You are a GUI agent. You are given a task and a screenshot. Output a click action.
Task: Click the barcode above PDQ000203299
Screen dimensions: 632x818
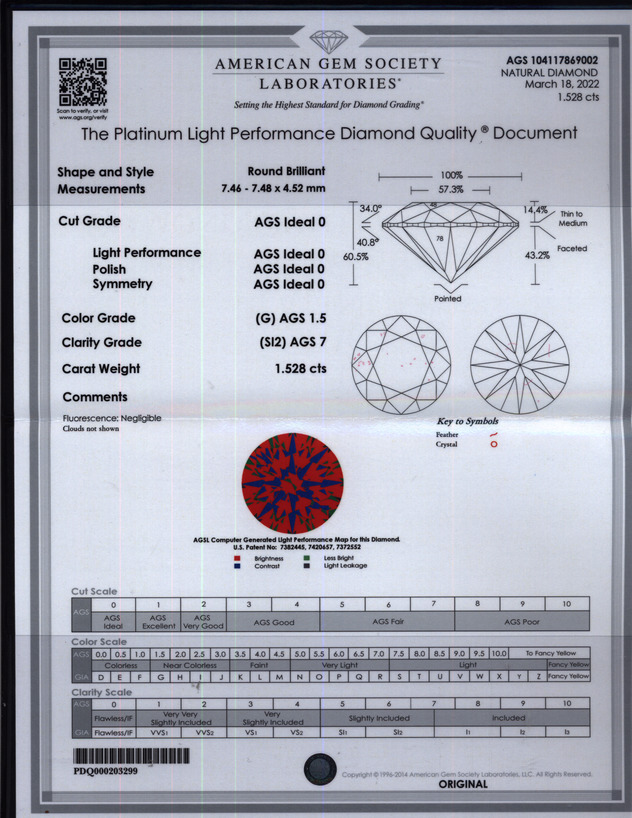[130, 757]
